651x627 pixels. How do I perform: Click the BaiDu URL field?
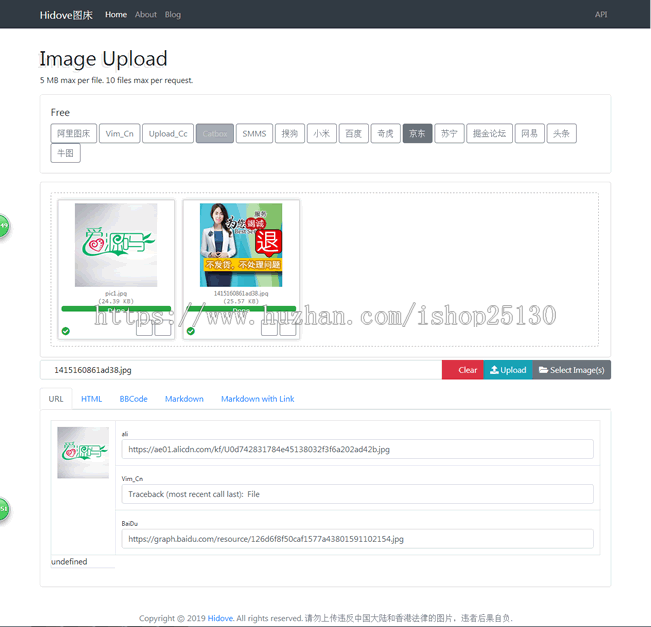357,539
